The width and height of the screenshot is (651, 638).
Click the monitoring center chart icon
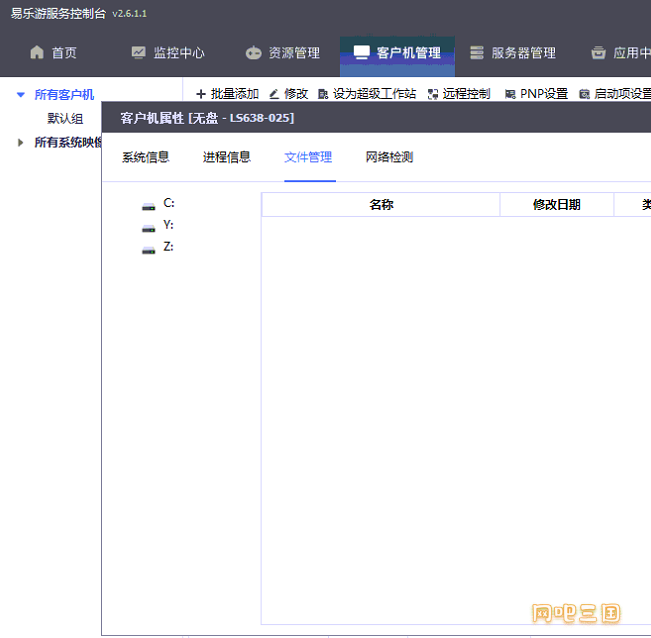[x=138, y=52]
